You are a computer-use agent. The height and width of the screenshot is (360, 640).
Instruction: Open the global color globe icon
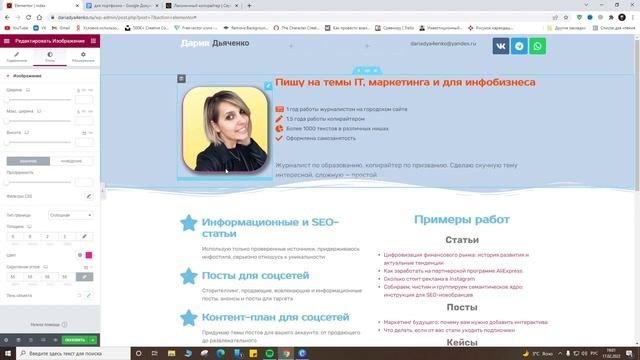coord(80,255)
